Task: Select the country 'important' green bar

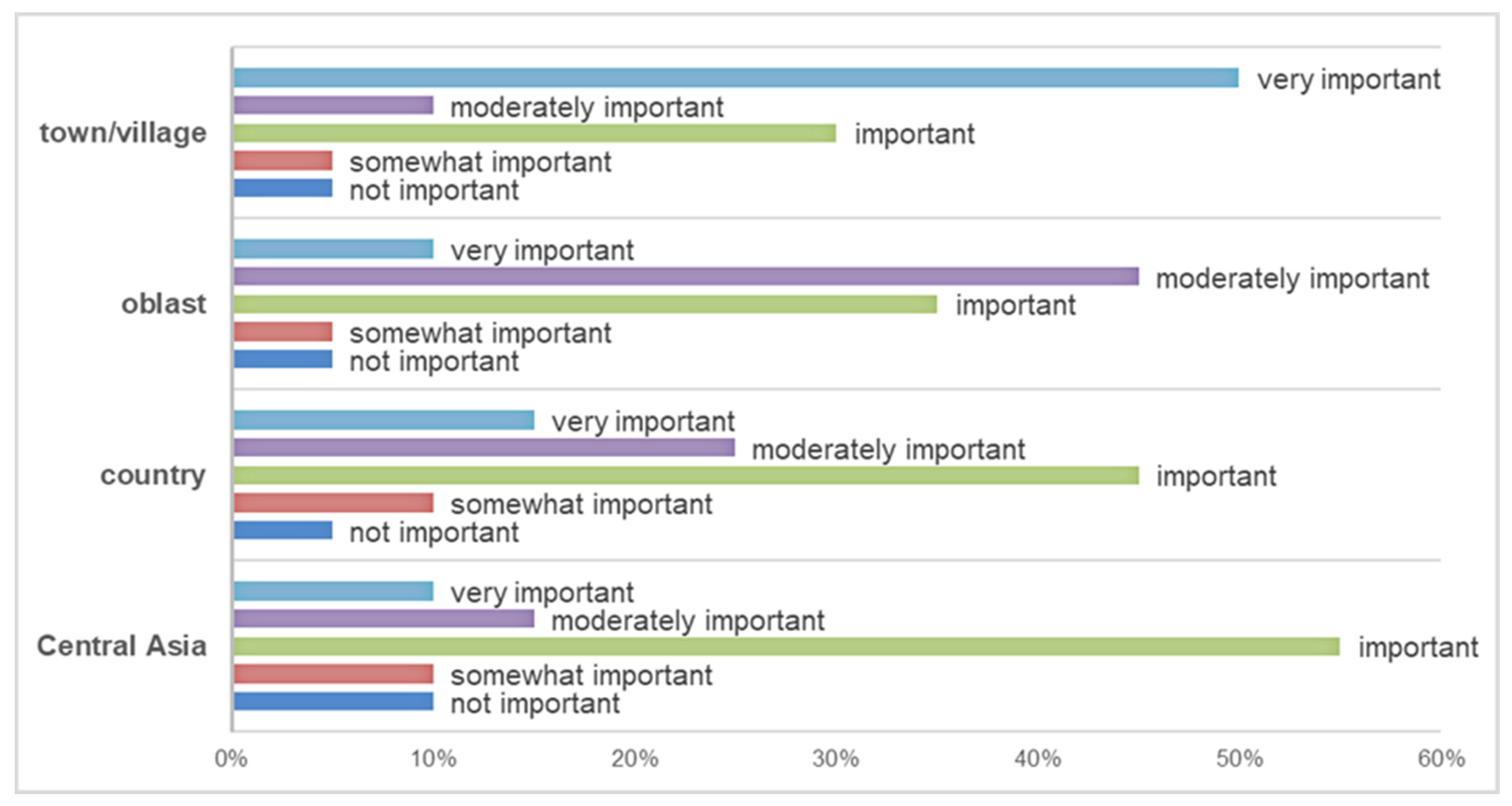Action: tap(685, 476)
